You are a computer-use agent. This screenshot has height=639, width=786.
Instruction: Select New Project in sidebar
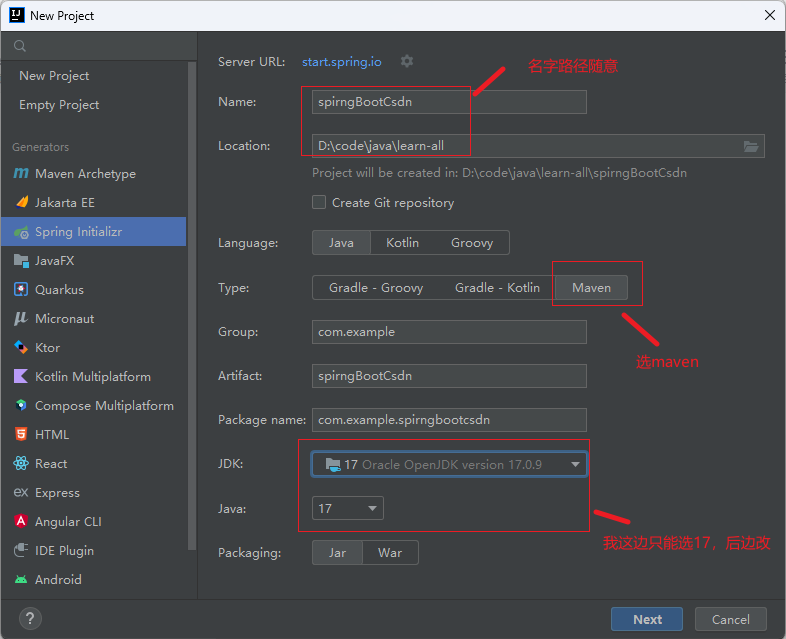point(54,76)
